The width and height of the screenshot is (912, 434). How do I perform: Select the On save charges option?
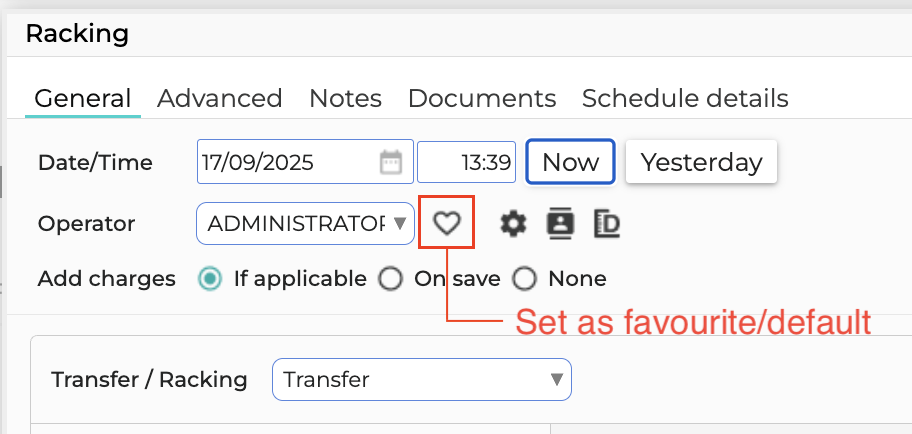pyautogui.click(x=390, y=279)
